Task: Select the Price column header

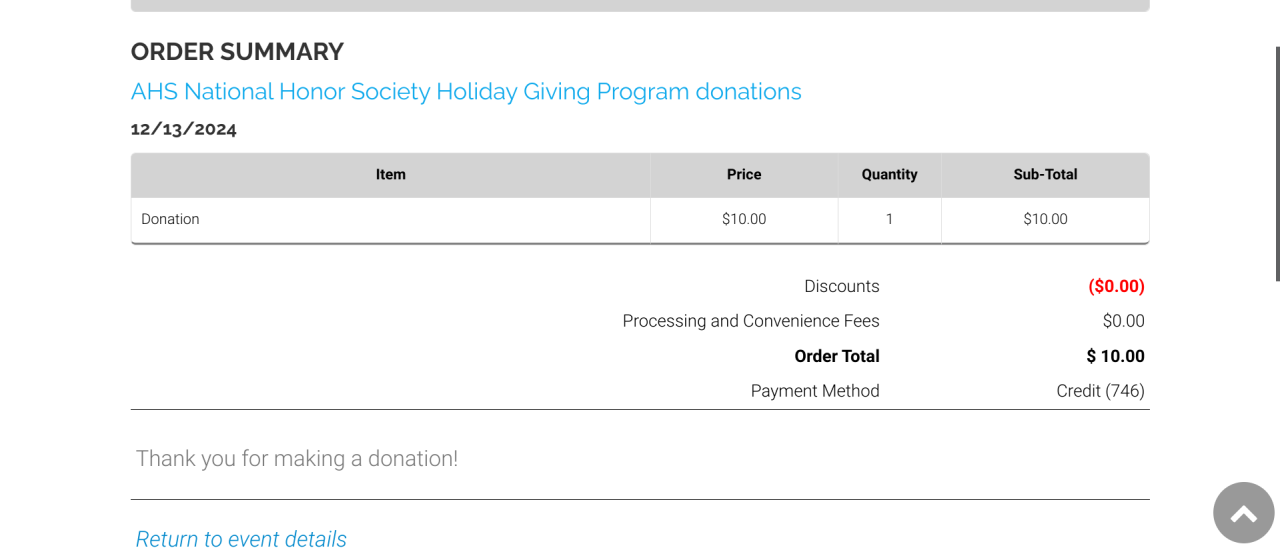Action: (x=744, y=175)
